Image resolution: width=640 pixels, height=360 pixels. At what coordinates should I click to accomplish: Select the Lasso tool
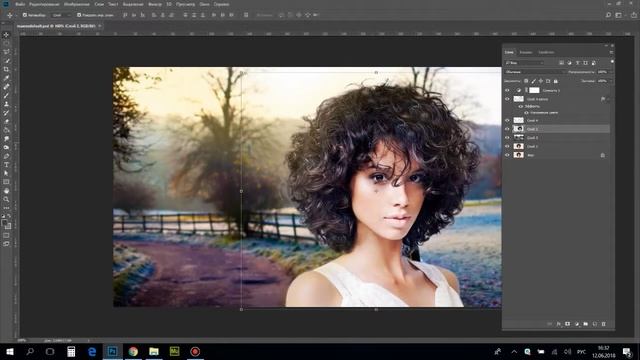pos(6,52)
